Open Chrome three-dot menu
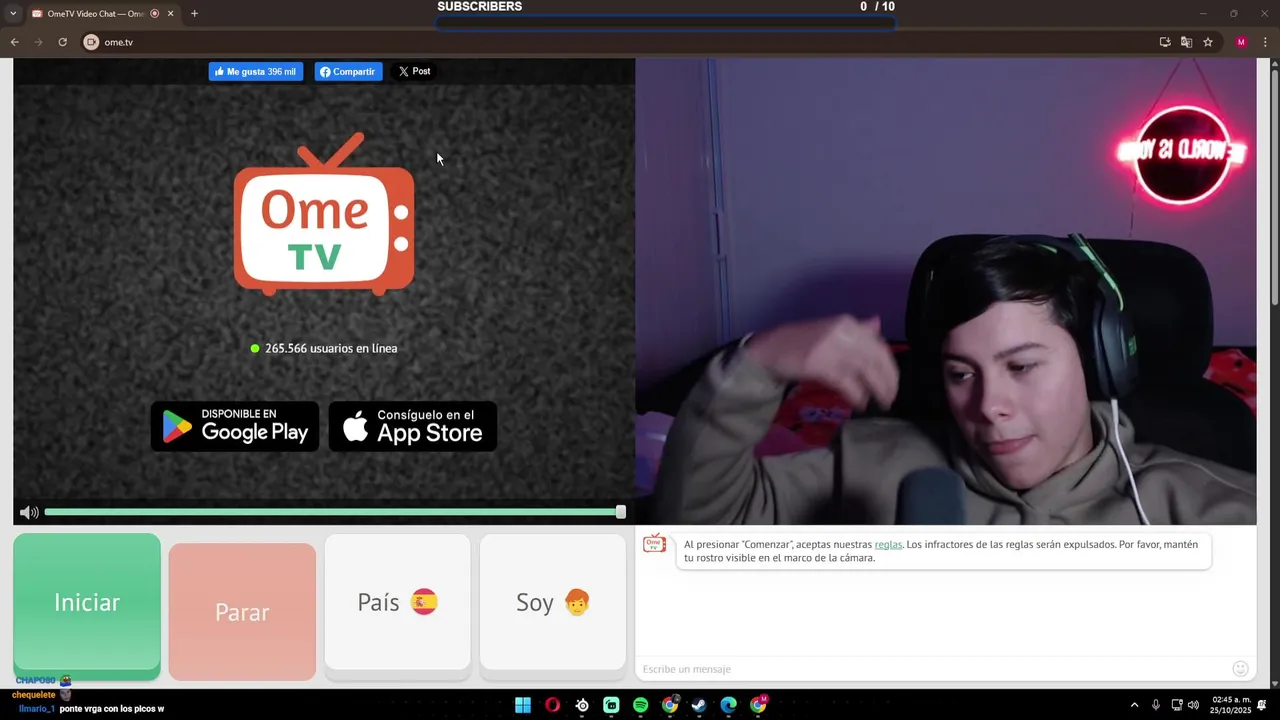This screenshot has width=1280, height=720. (1265, 42)
